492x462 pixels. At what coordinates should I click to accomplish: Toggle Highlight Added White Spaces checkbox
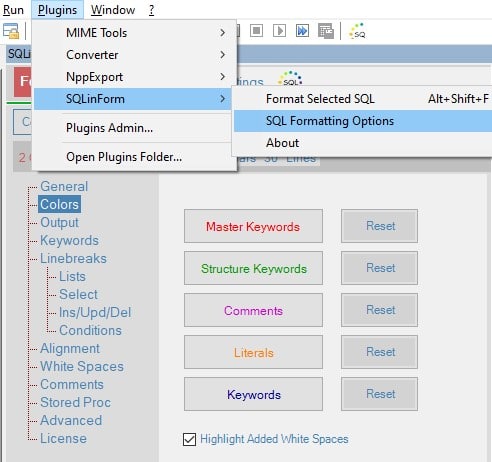pyautogui.click(x=189, y=439)
